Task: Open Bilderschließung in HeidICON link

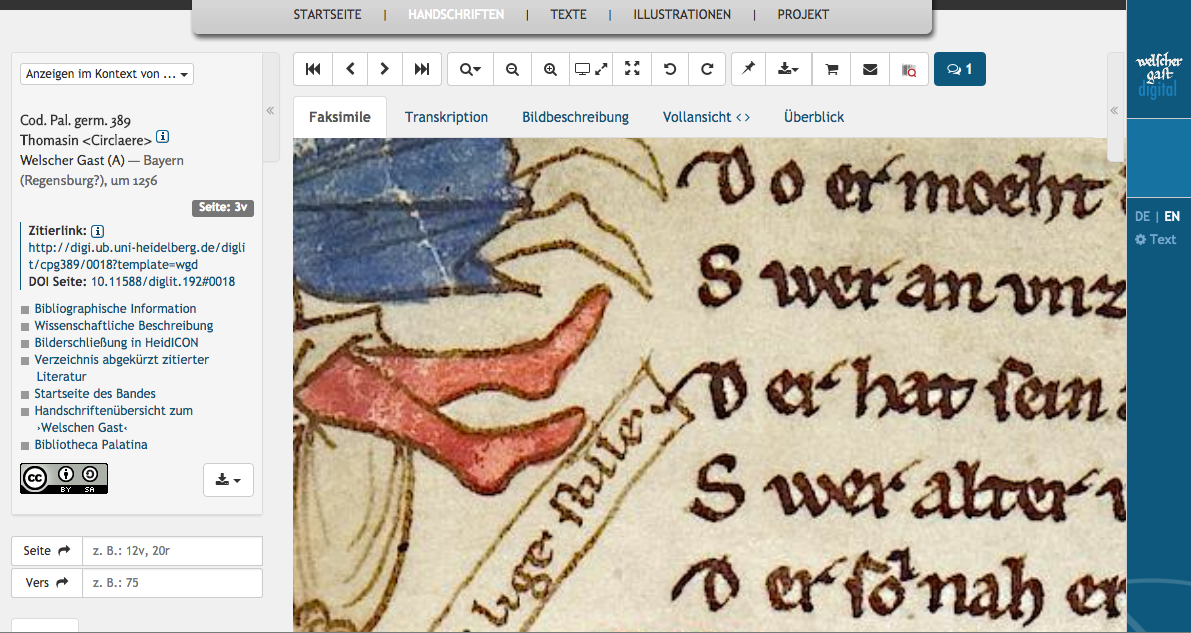Action: tap(116, 343)
